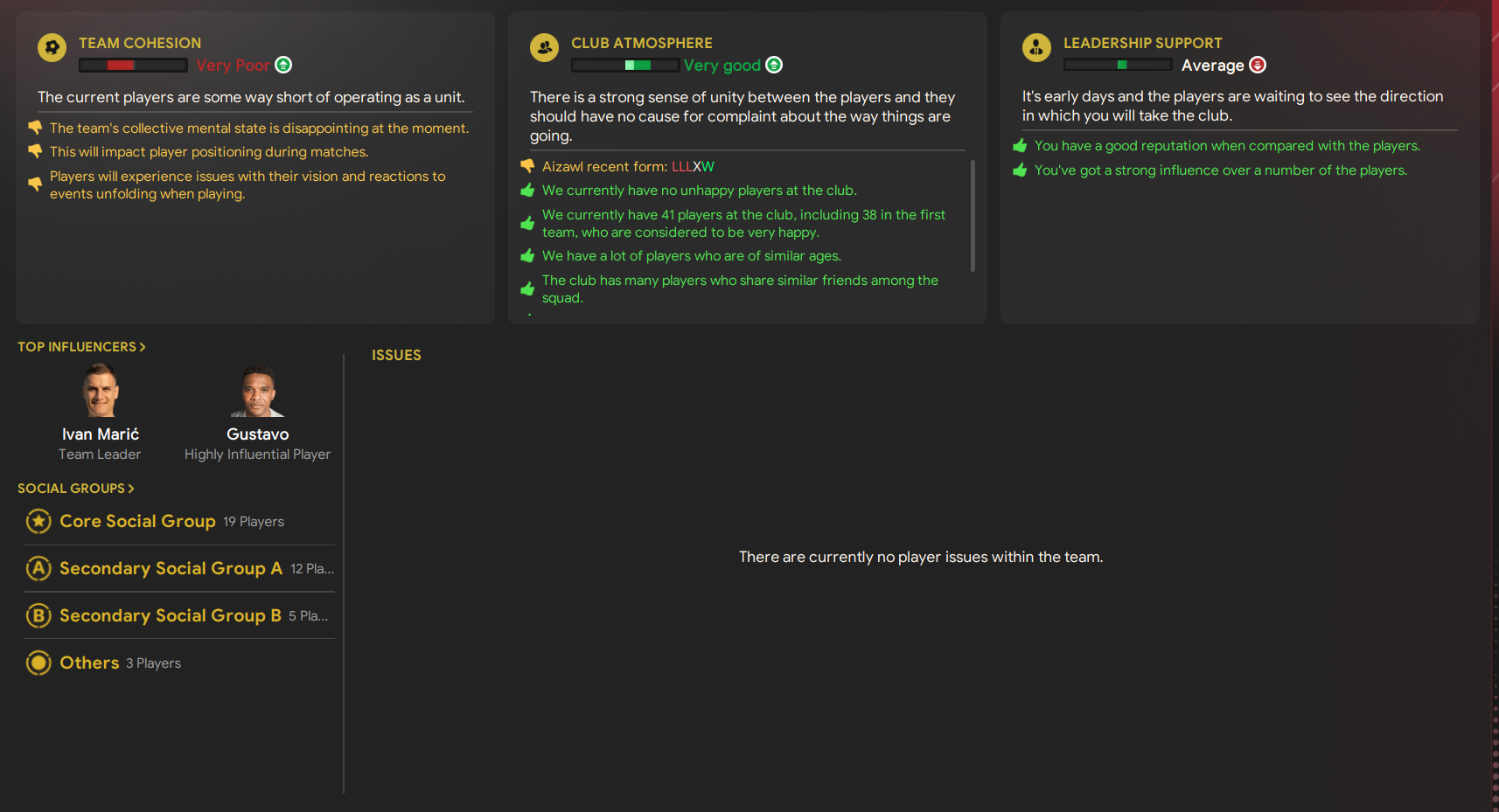This screenshot has height=812, width=1499.
Task: Select the Club Atmosphere header icon
Action: pyautogui.click(x=544, y=48)
